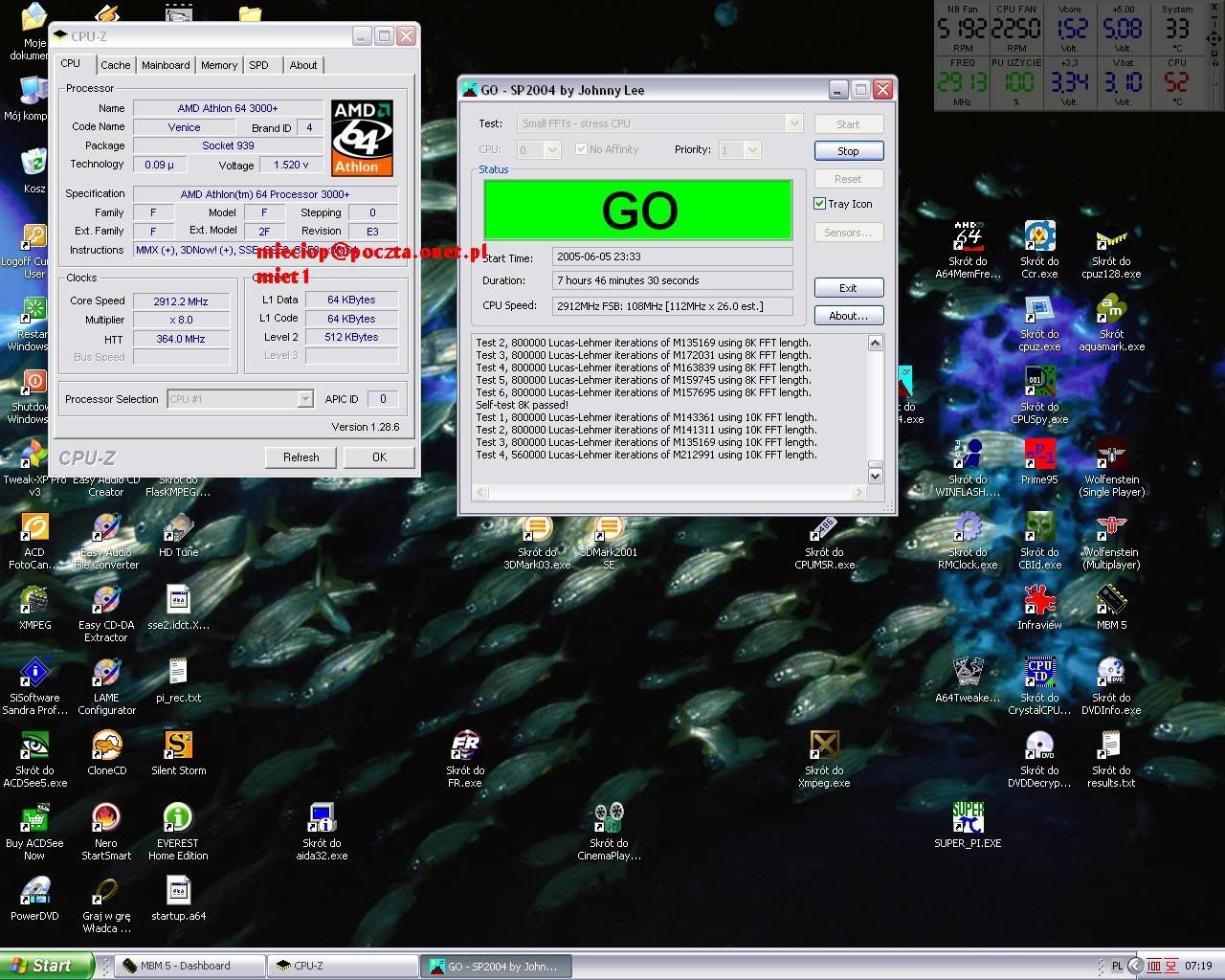
Task: Select the EVEREST Home Edition icon
Action: click(x=178, y=831)
